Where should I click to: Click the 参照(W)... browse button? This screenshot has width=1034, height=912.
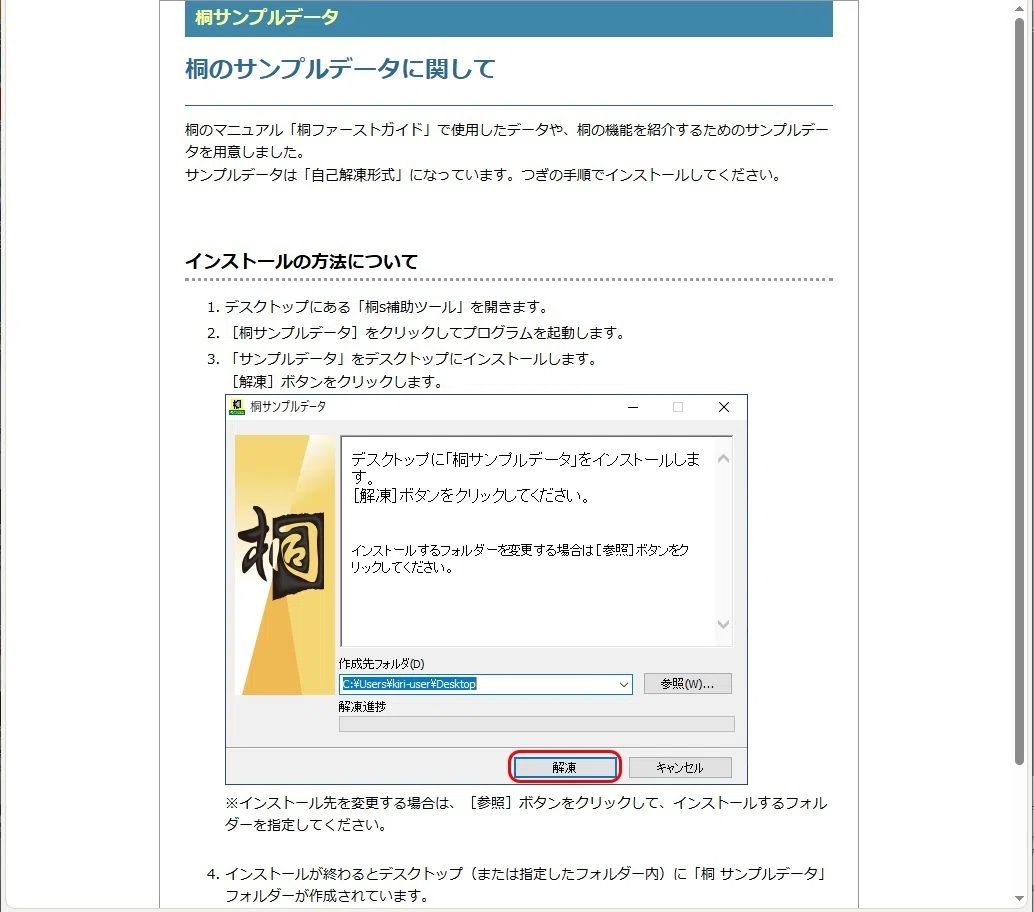[x=687, y=683]
